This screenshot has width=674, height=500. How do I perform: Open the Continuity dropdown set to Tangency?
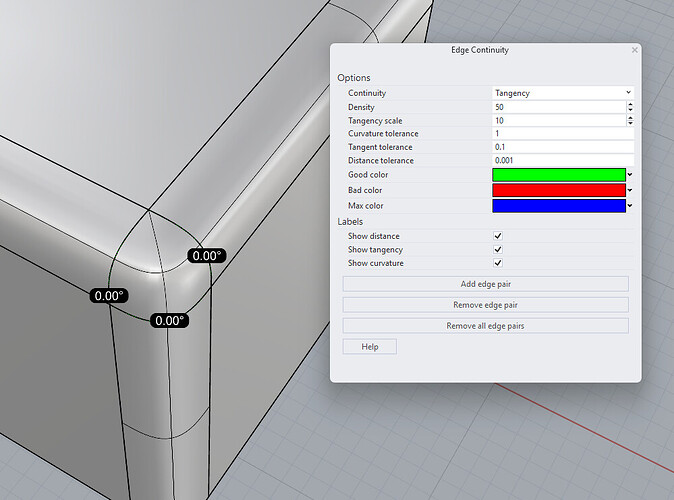563,93
